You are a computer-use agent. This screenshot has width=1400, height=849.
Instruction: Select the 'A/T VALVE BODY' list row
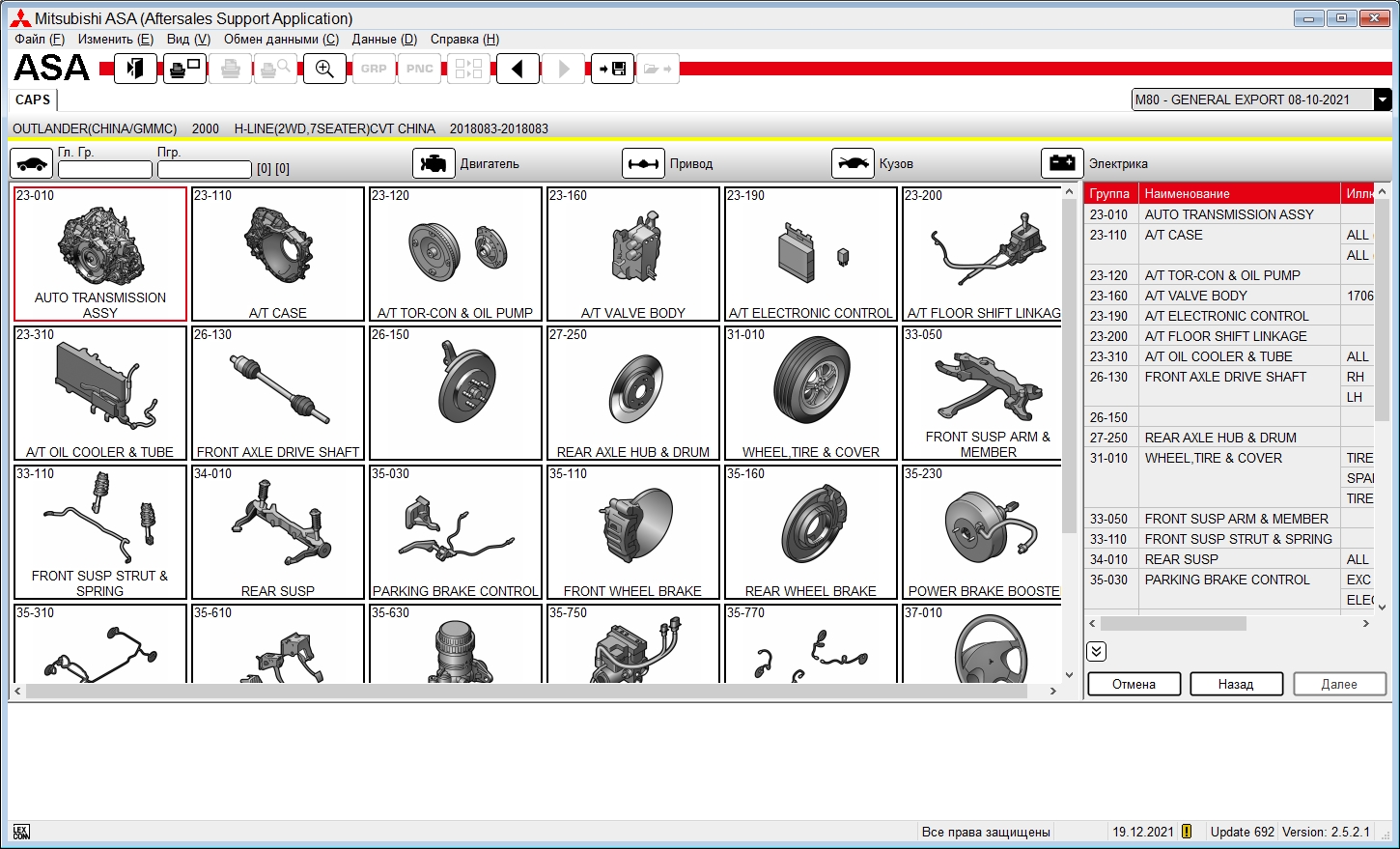point(1229,296)
